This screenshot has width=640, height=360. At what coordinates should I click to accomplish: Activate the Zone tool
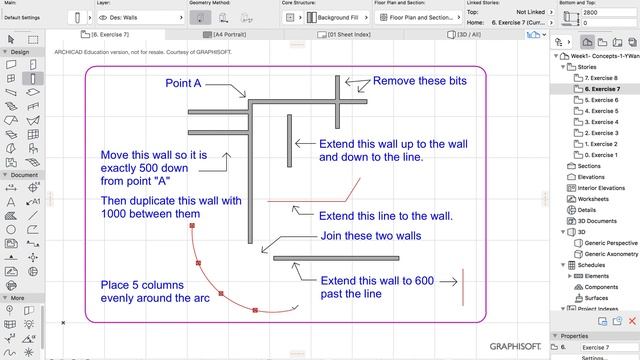click(11, 162)
